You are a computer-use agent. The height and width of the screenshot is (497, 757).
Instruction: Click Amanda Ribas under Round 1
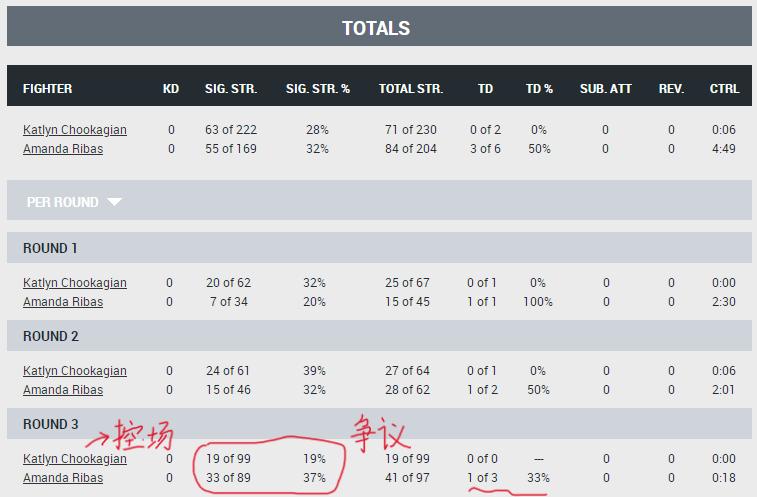63,302
